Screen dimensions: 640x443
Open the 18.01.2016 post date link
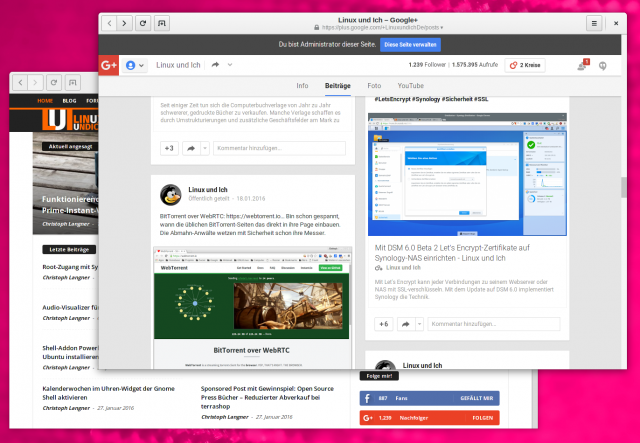(x=251, y=199)
